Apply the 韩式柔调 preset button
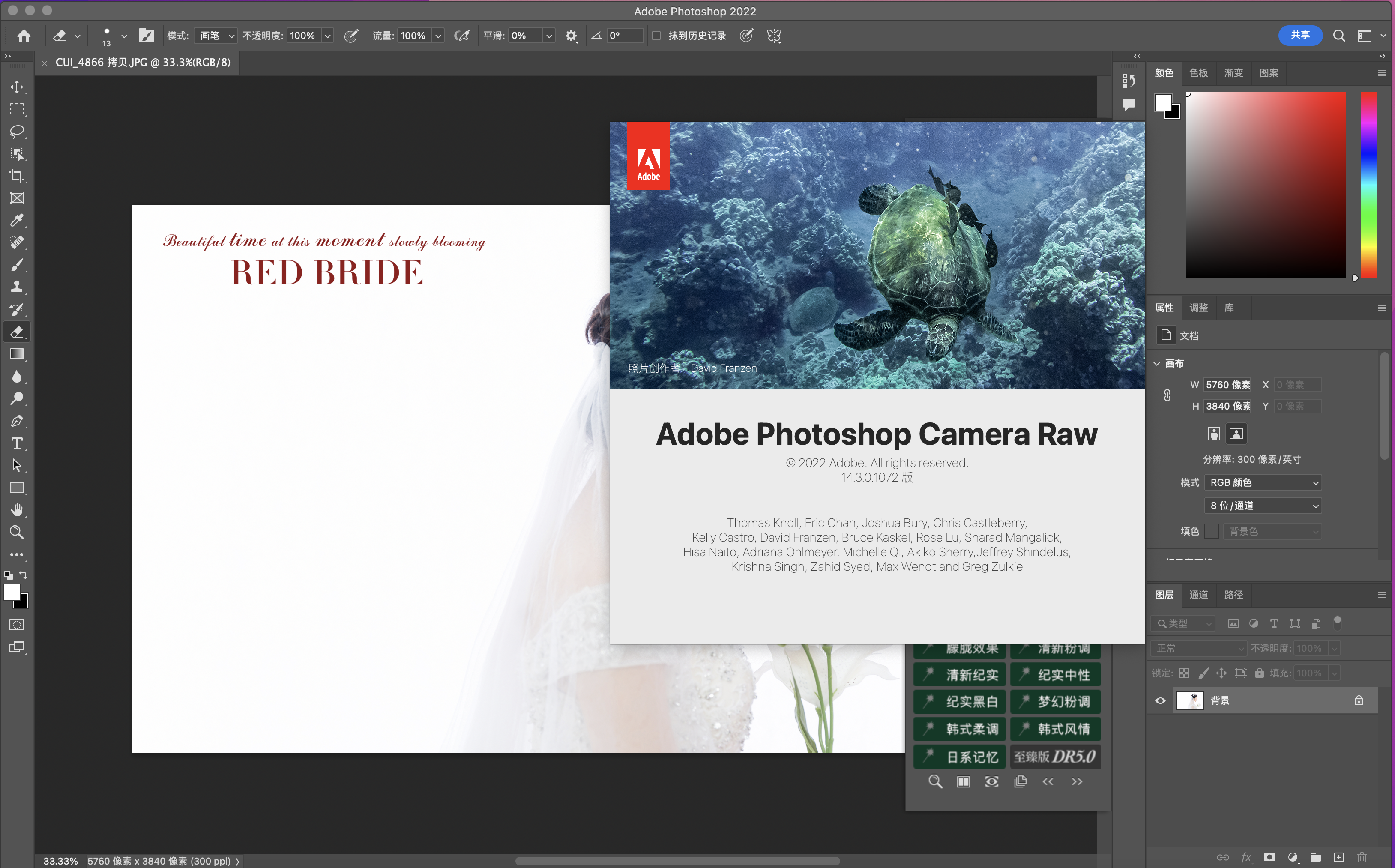The image size is (1395, 868). pos(960,729)
